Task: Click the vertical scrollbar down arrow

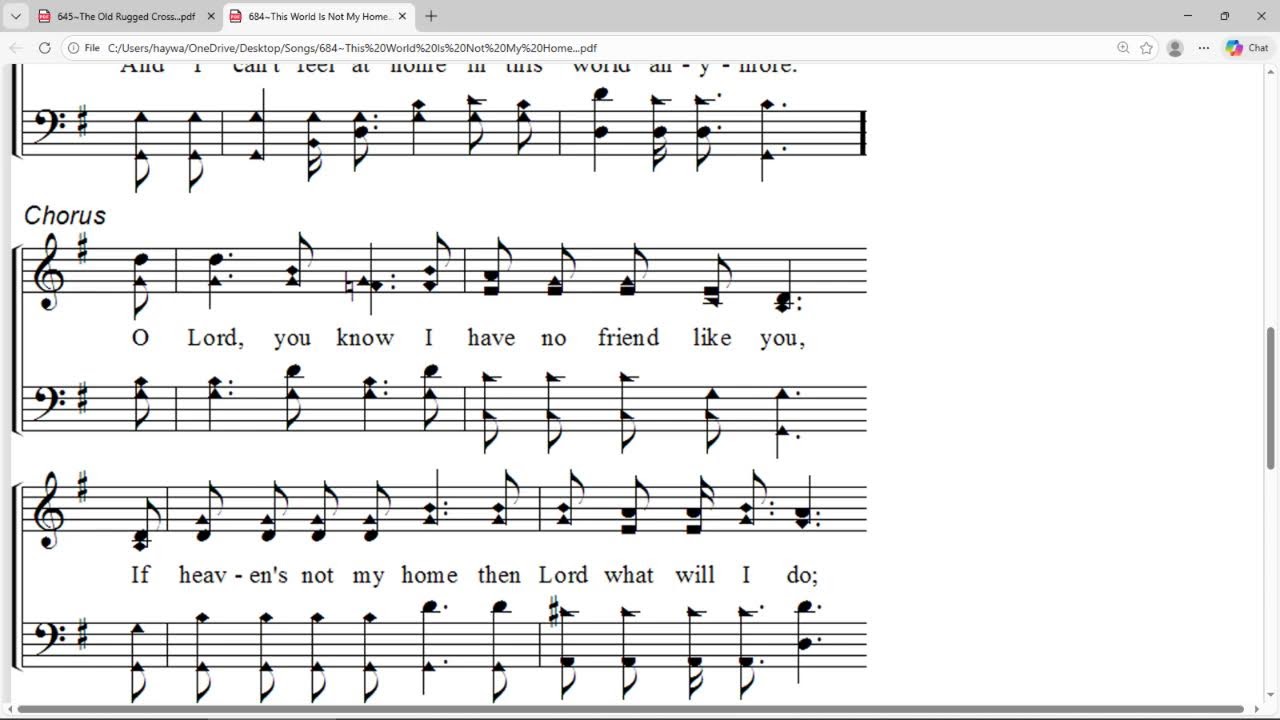Action: (1271, 695)
